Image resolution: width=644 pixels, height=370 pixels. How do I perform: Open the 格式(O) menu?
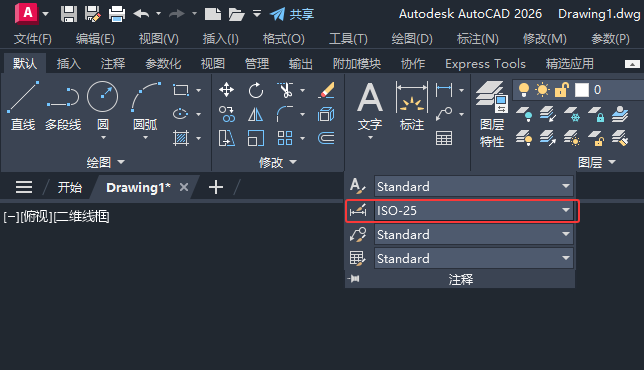(x=283, y=39)
